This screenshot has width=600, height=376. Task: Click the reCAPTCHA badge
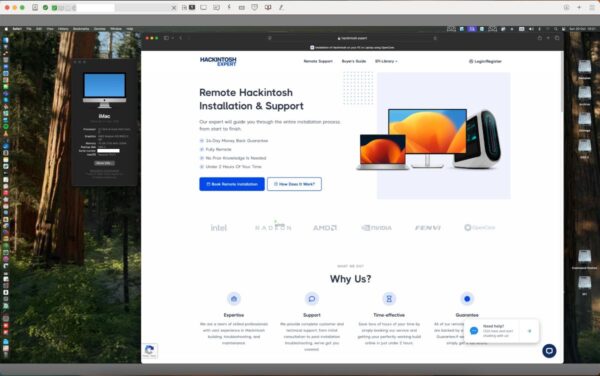pos(150,350)
